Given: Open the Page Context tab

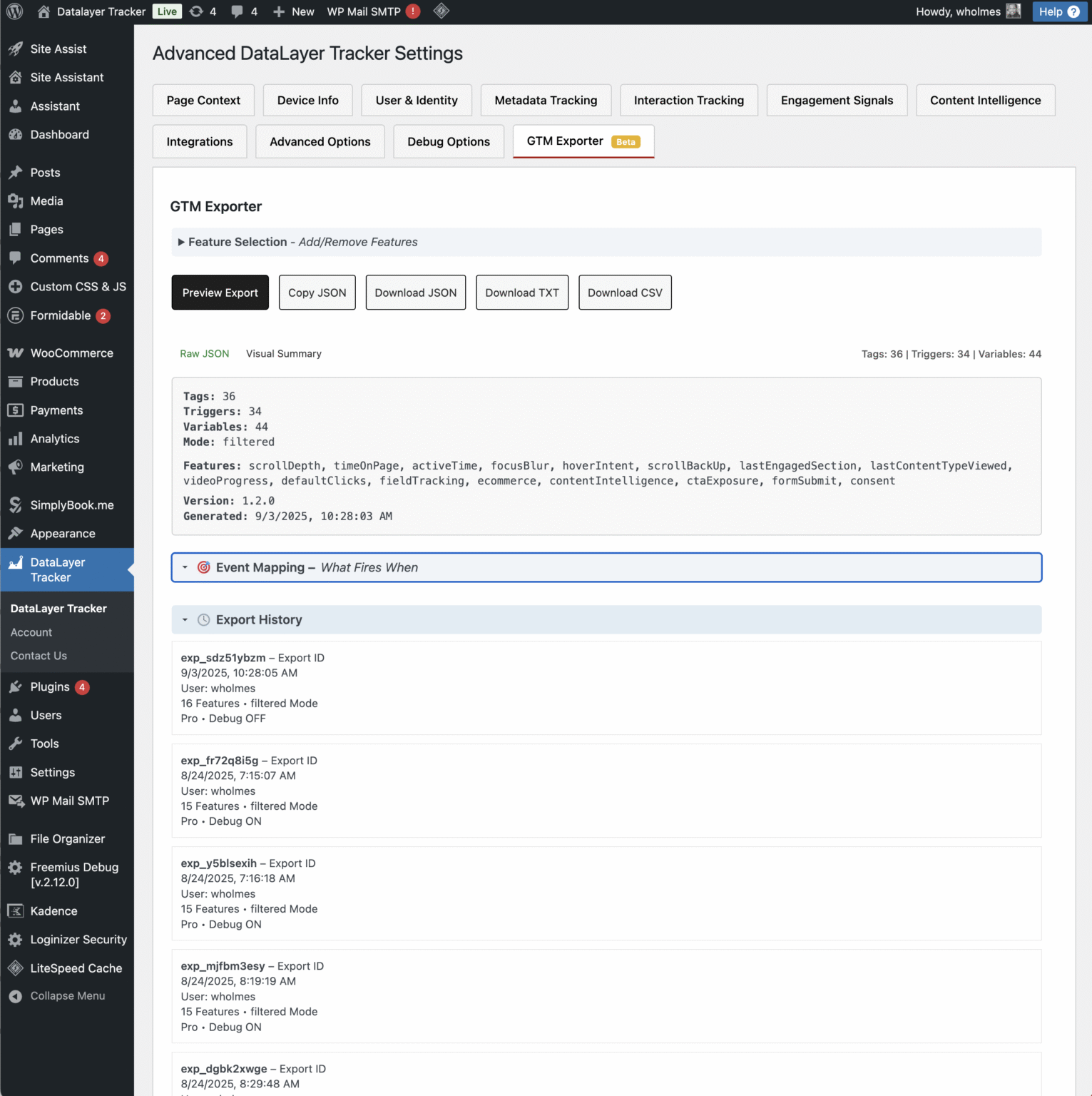Looking at the screenshot, I should [203, 100].
